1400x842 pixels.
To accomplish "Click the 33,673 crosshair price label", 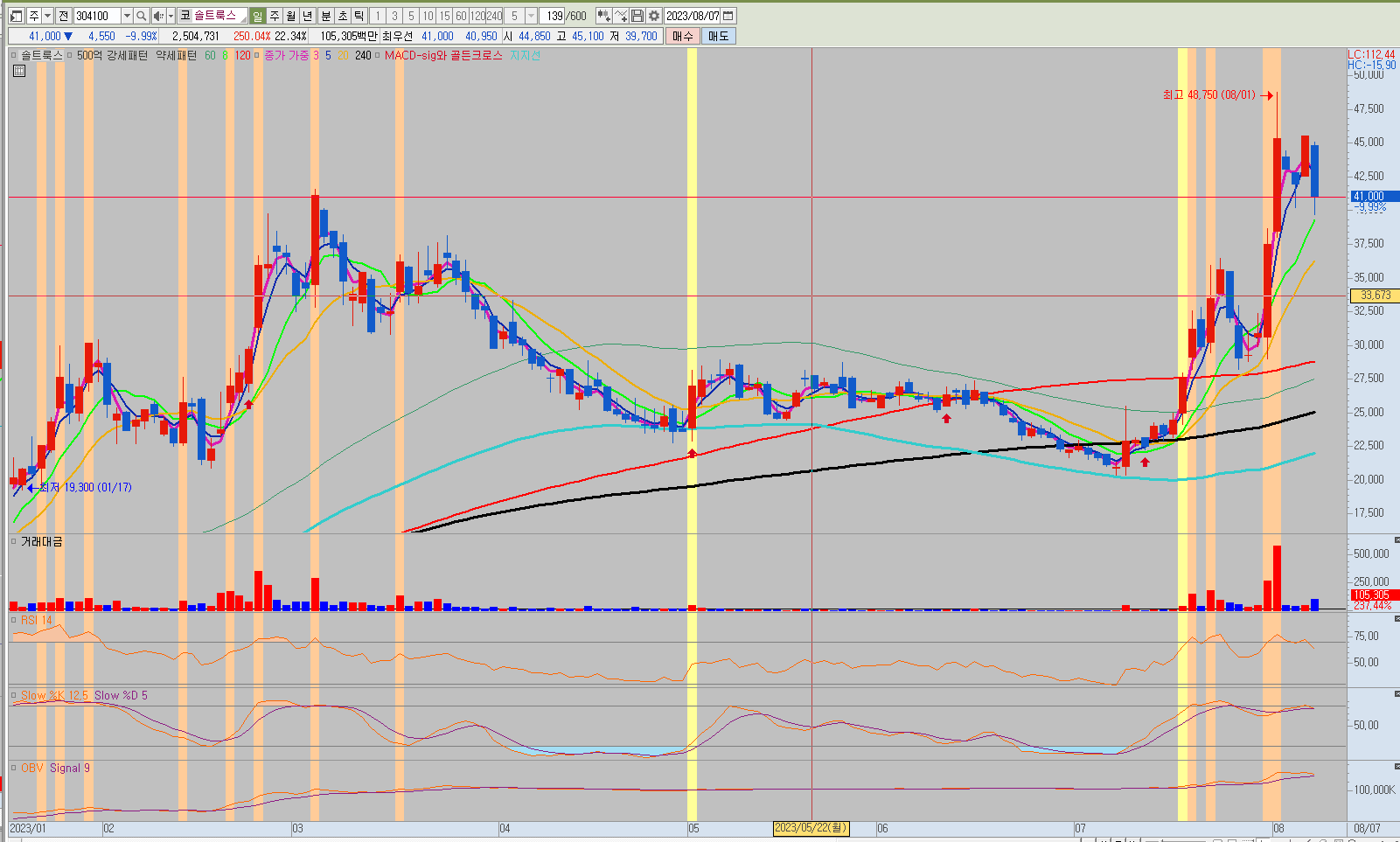I will click(x=1375, y=296).
